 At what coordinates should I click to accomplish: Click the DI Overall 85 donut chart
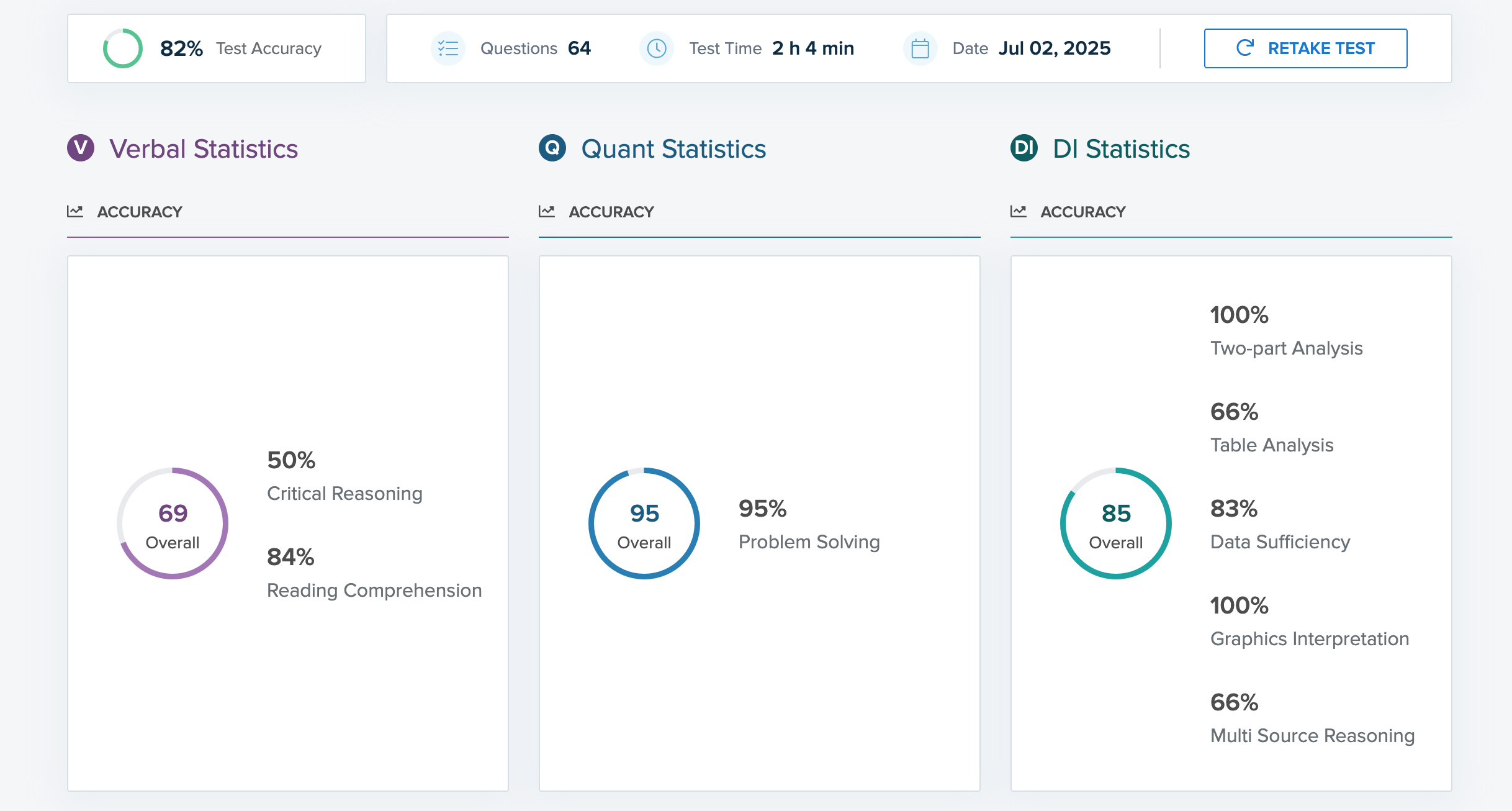(x=1115, y=523)
